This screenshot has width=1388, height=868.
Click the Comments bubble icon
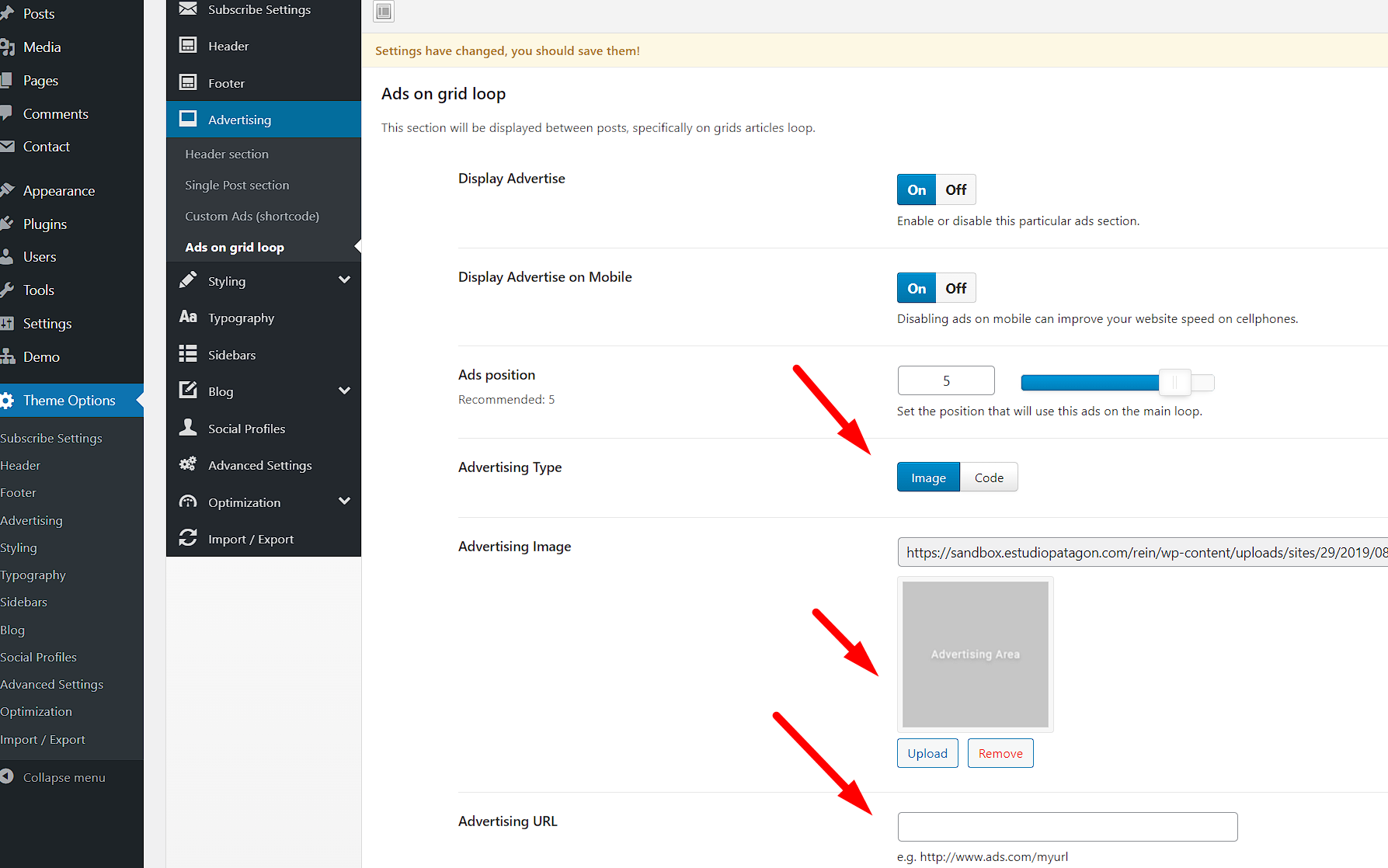pos(7,113)
